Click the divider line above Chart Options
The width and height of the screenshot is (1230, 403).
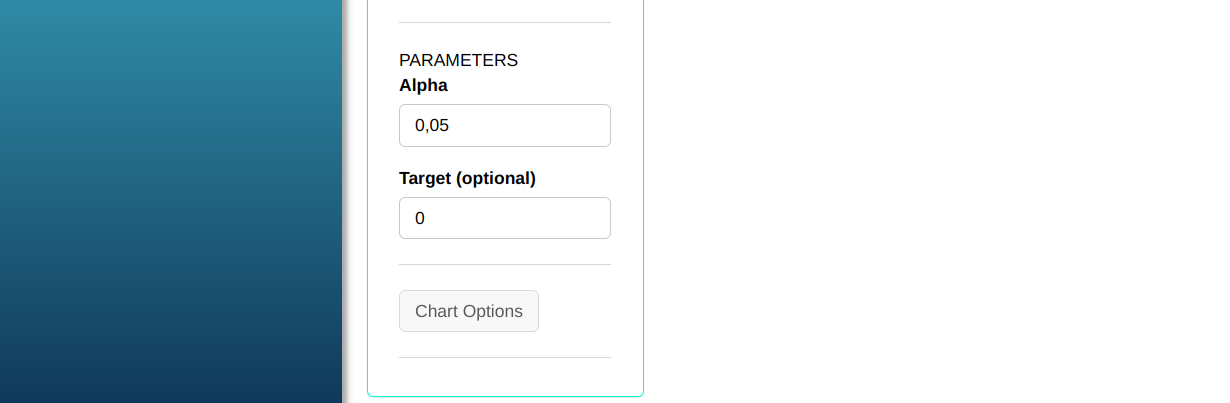(x=504, y=264)
